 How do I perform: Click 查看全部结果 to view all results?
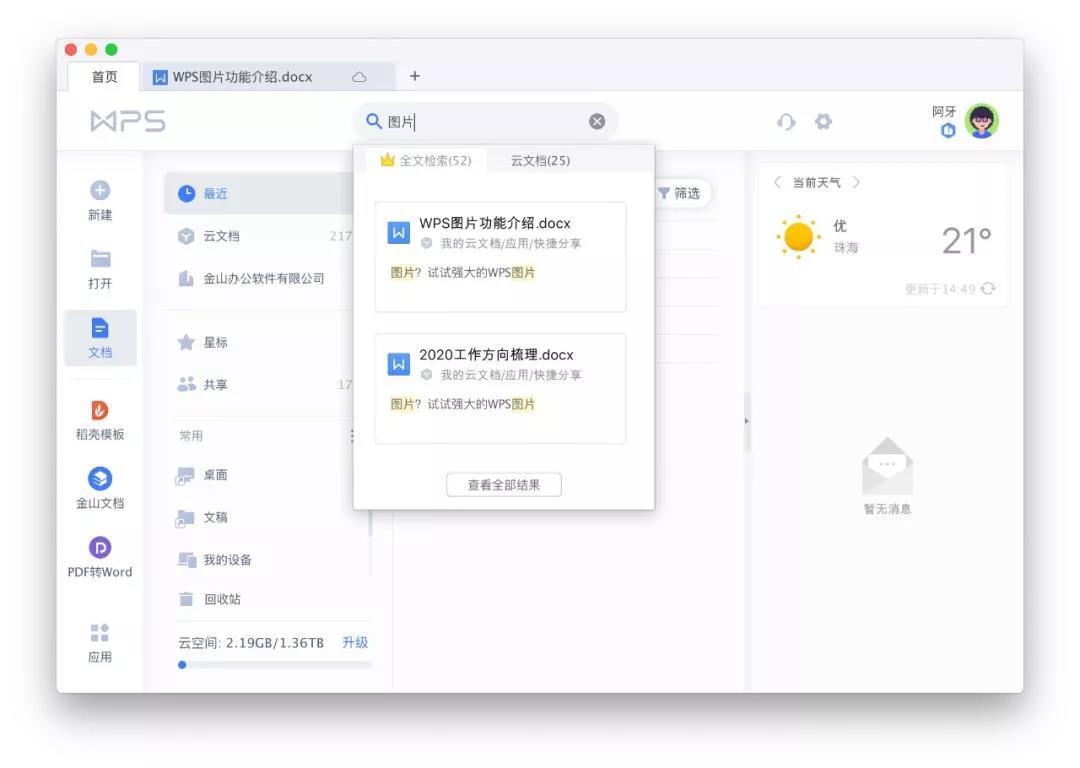point(503,484)
